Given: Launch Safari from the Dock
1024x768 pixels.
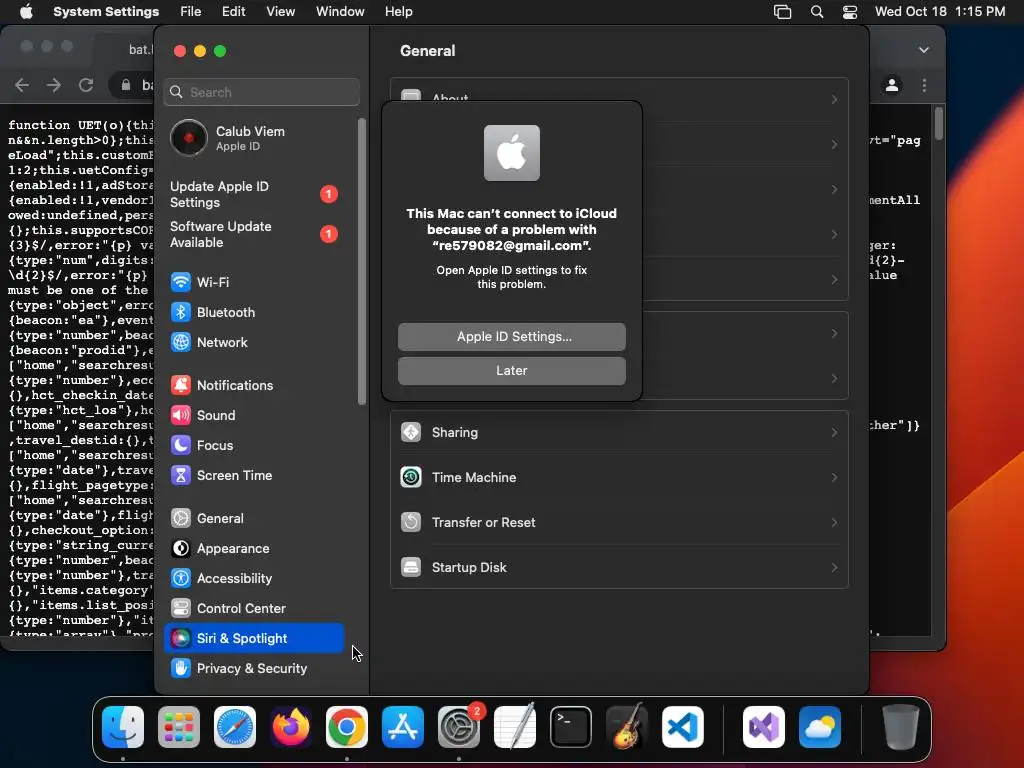Looking at the screenshot, I should [x=235, y=727].
